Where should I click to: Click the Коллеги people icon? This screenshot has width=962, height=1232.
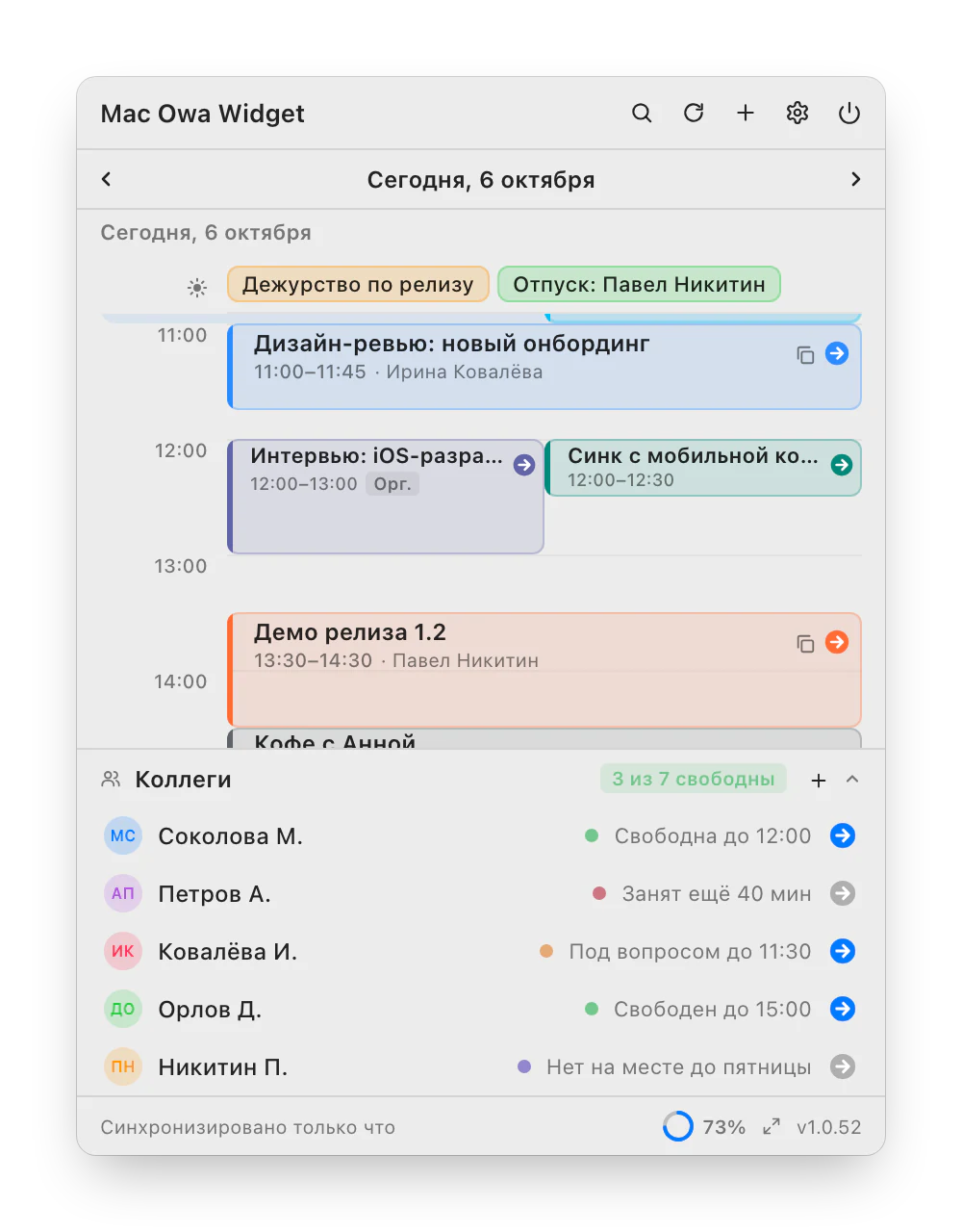tap(111, 780)
